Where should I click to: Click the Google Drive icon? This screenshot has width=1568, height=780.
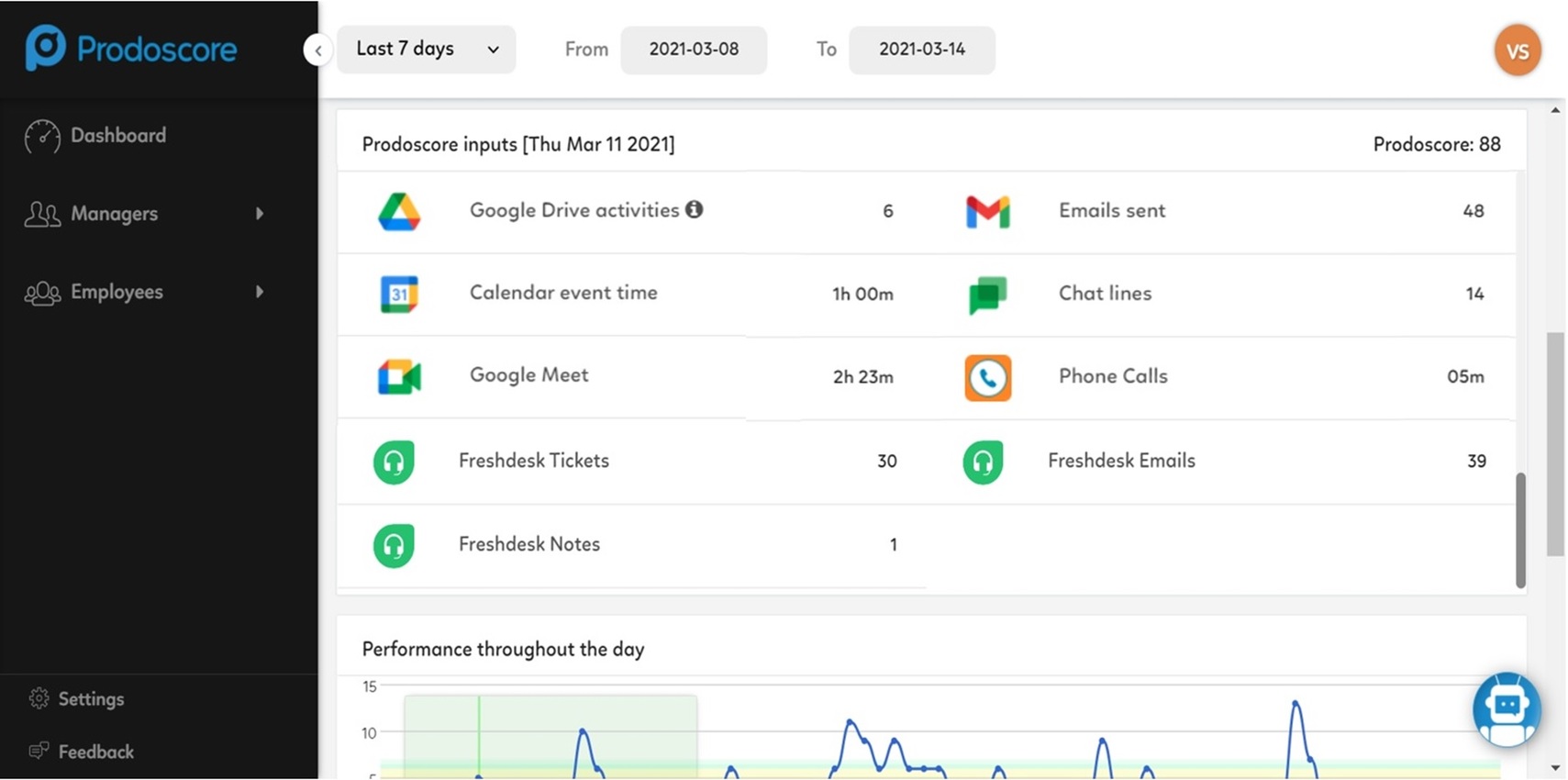[x=399, y=211]
